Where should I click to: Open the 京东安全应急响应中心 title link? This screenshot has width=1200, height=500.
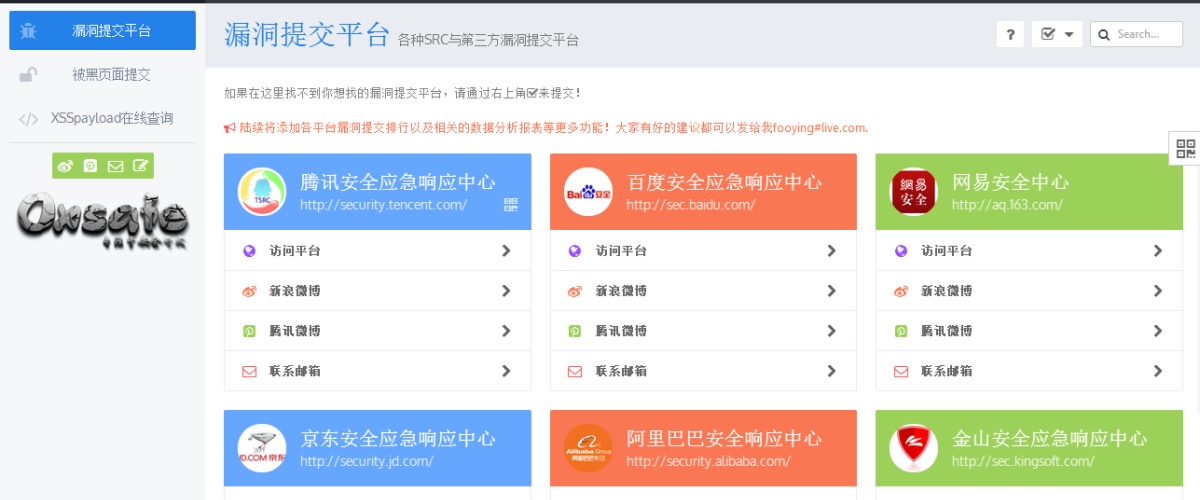397,439
